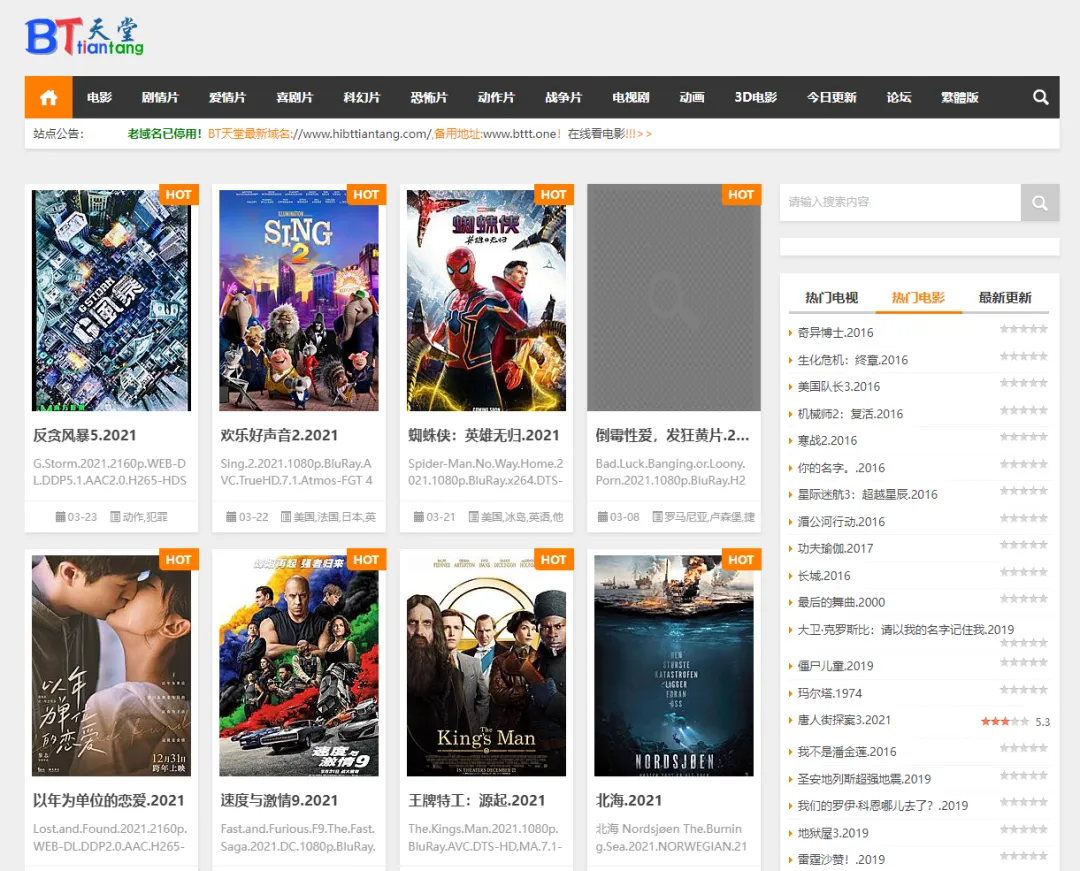Open 僵尸儿童.2019 in the hot list

(x=835, y=666)
